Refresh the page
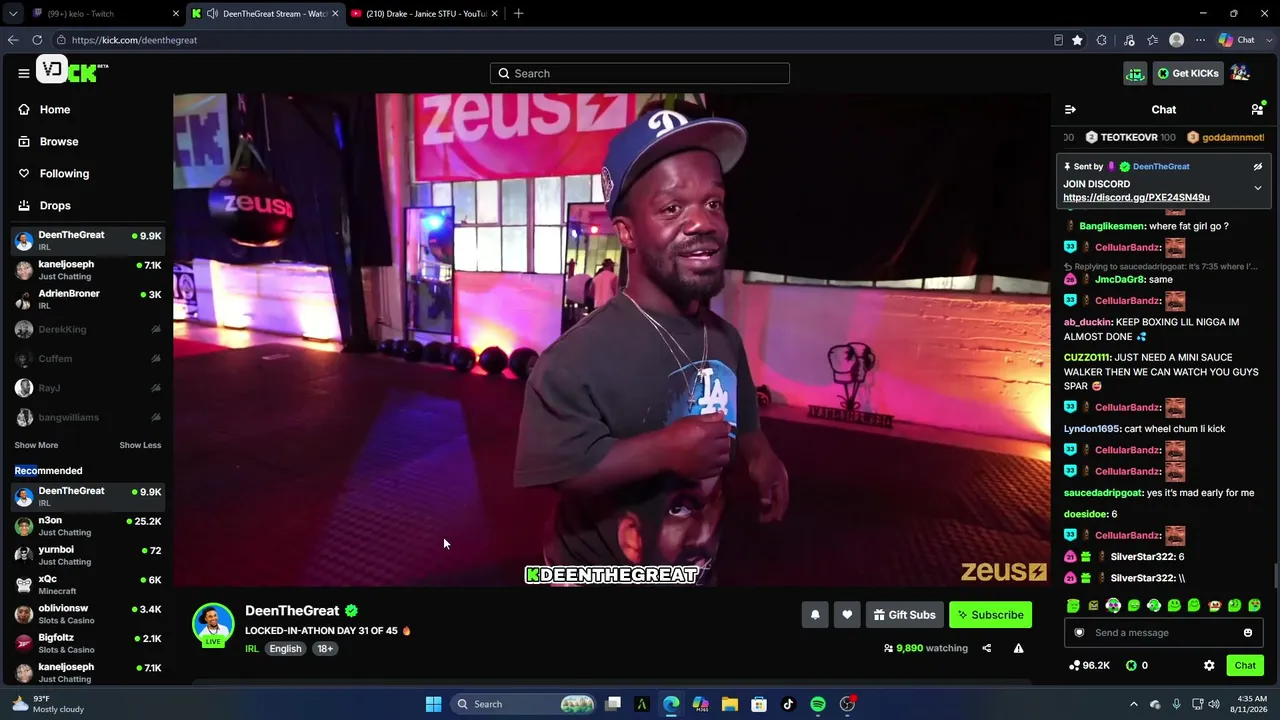Viewport: 1280px width, 720px height. point(37,40)
